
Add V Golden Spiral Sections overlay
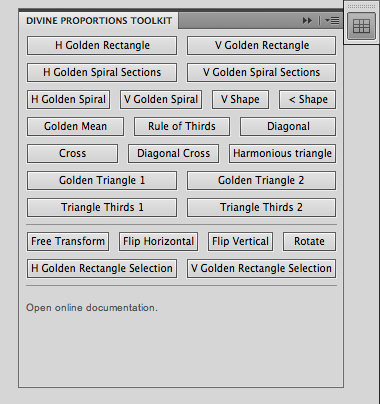[x=261, y=72]
